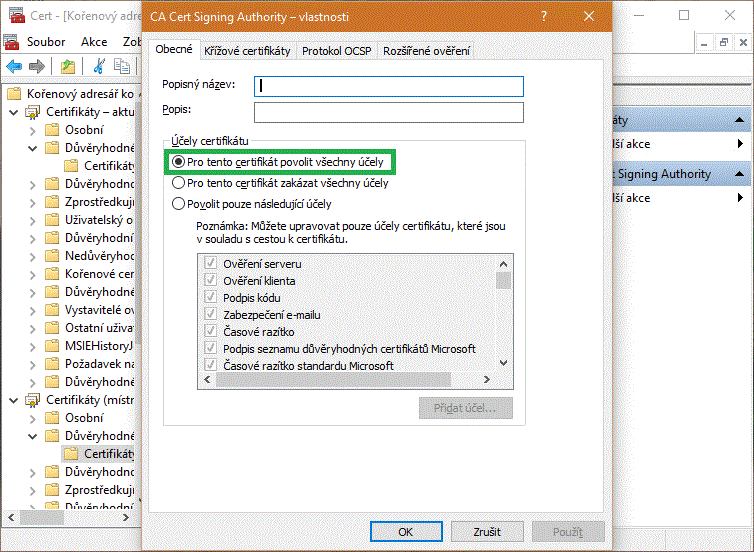Click the Copy toolbar icon

122,66
